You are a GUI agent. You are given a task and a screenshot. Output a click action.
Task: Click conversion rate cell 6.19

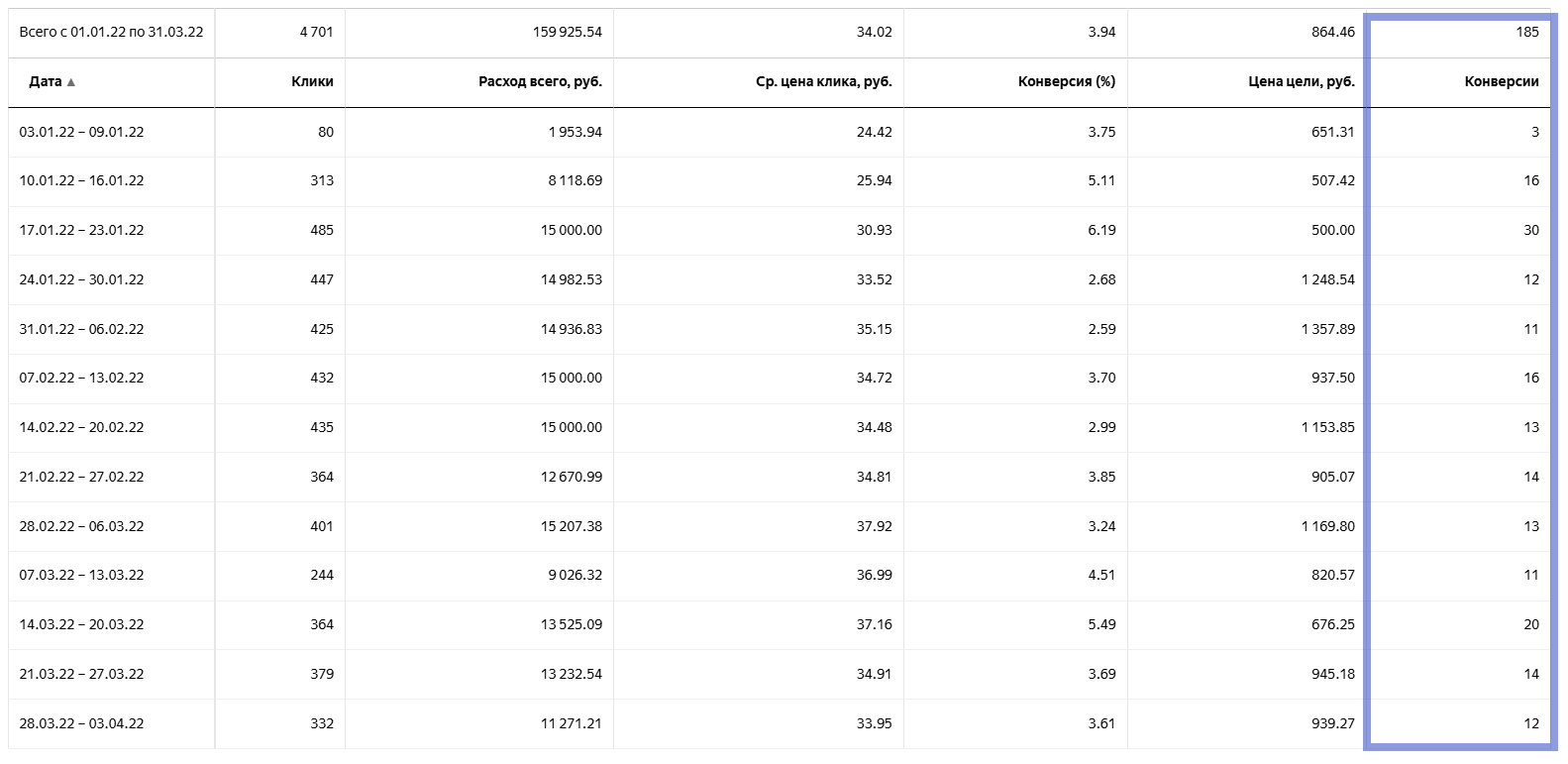(x=1101, y=230)
